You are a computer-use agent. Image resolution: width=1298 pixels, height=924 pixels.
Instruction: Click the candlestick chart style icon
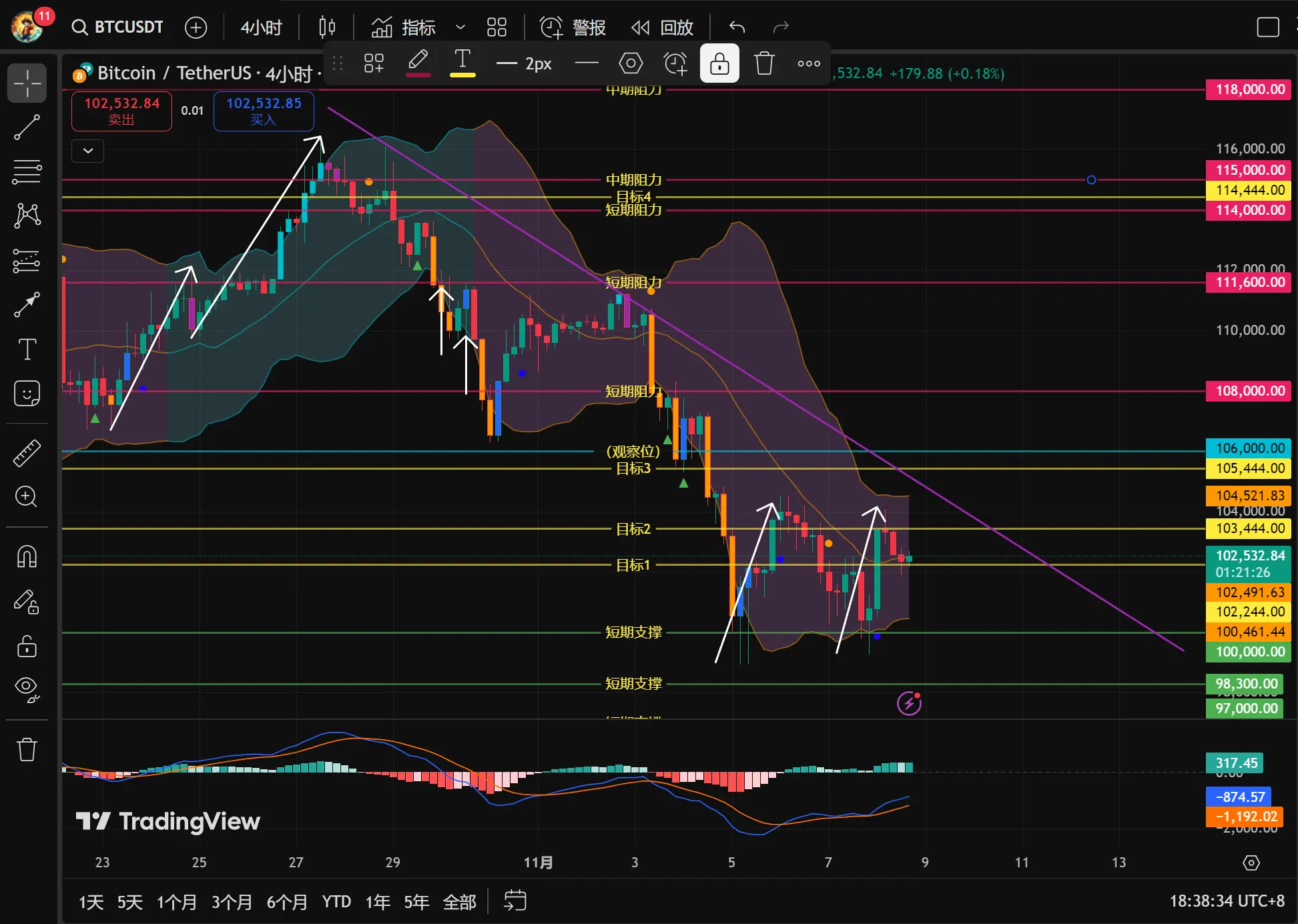pos(327,27)
